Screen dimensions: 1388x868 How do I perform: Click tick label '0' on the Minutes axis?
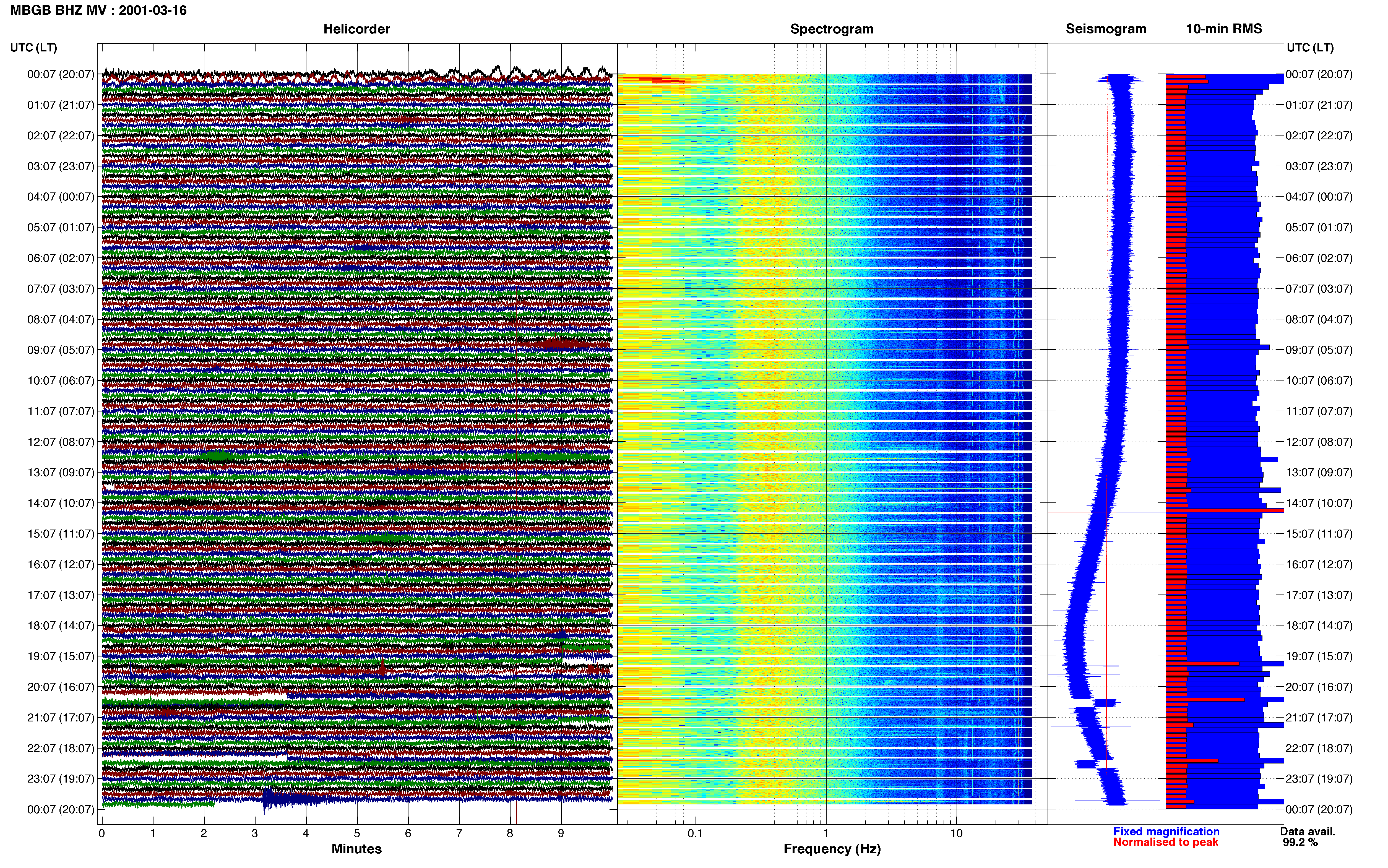101,833
